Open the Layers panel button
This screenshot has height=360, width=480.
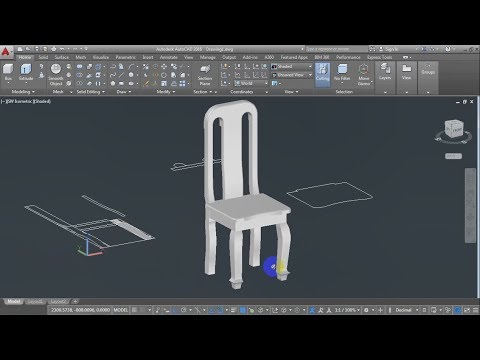pos(385,72)
